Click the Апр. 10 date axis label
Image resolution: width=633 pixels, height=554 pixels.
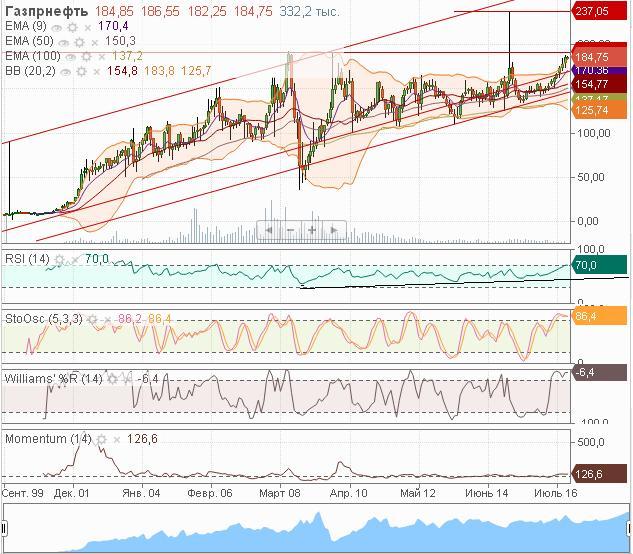point(348,493)
